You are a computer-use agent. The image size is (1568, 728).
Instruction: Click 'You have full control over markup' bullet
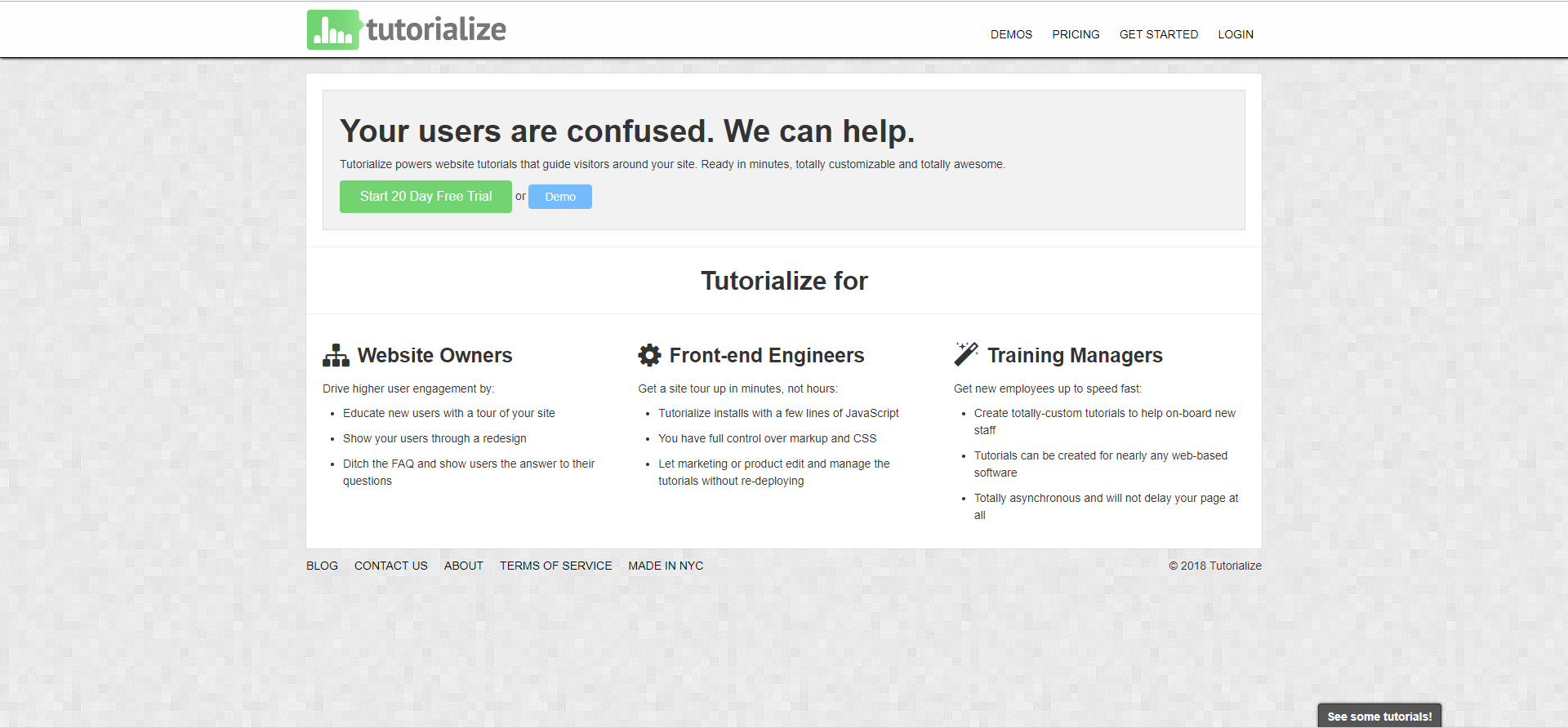point(768,438)
